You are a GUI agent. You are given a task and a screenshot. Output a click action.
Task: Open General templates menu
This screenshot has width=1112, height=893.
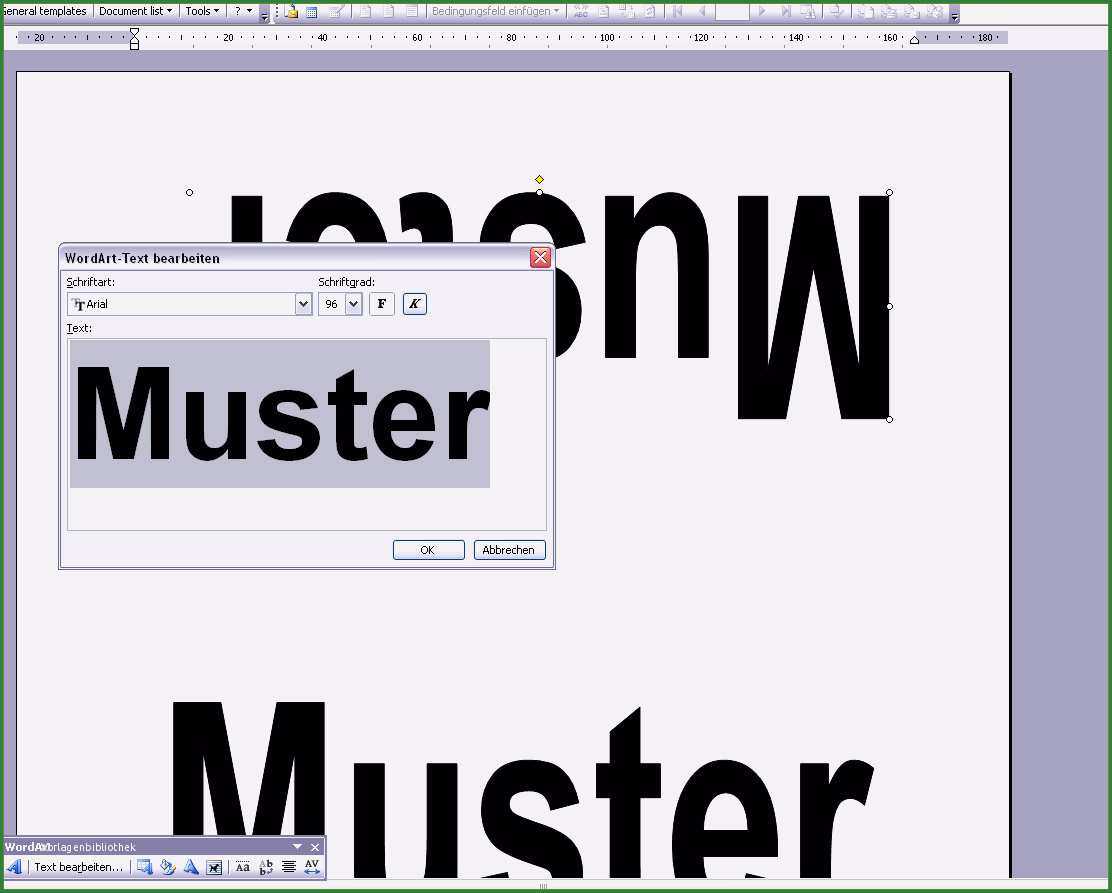tap(45, 11)
